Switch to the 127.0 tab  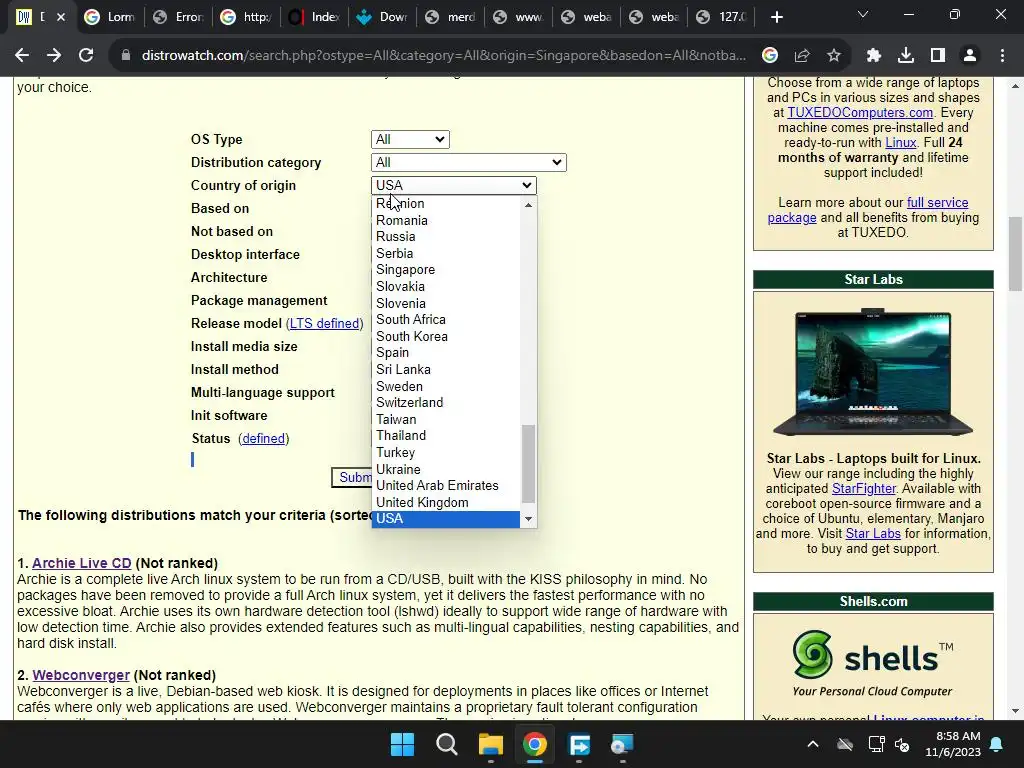[x=721, y=17]
